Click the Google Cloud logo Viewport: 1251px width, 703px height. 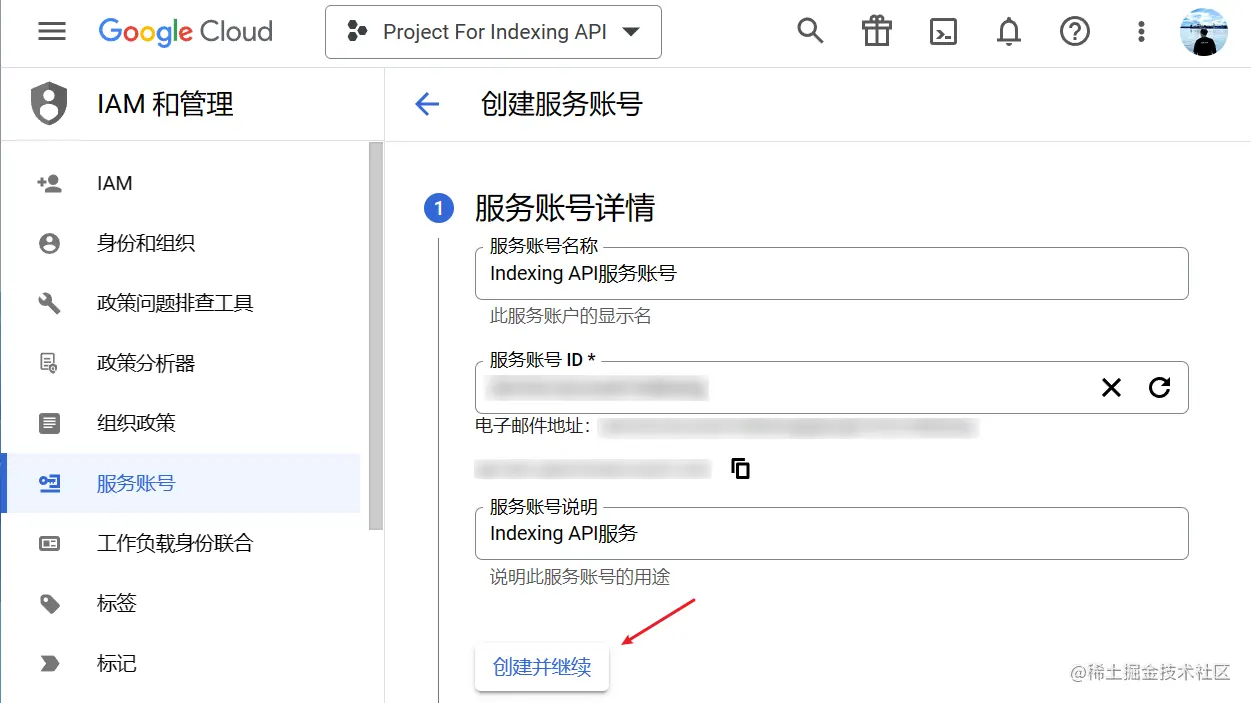coord(186,32)
